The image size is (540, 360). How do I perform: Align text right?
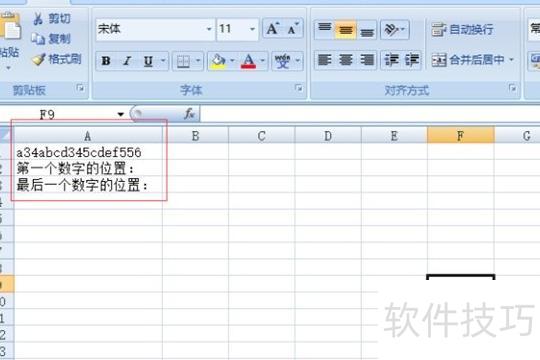click(x=367, y=61)
